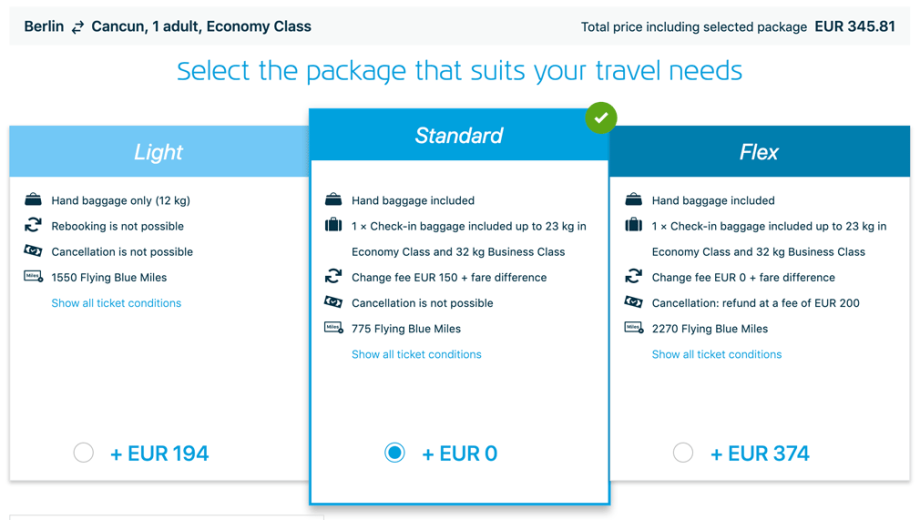The height and width of the screenshot is (520, 920).
Task: Click the Standard package header
Action: 459,136
